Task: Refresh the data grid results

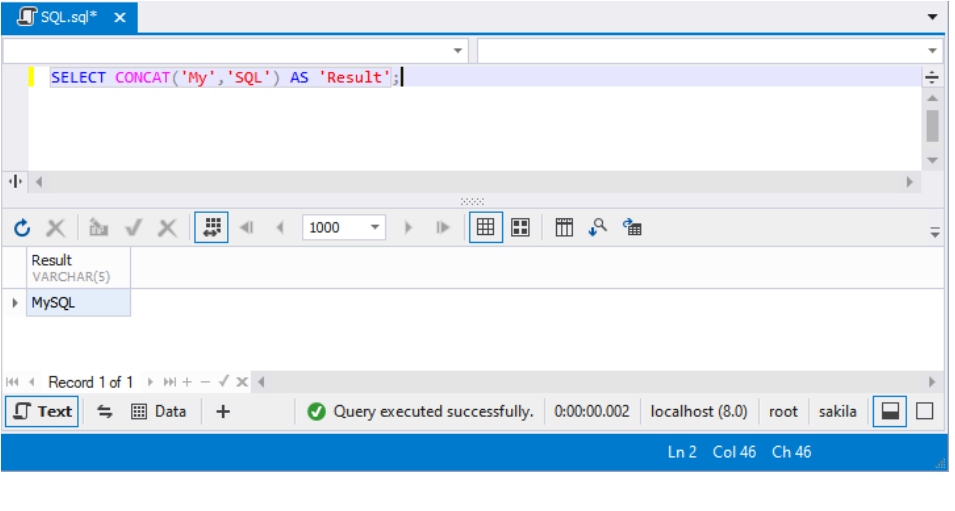Action: pos(22,228)
